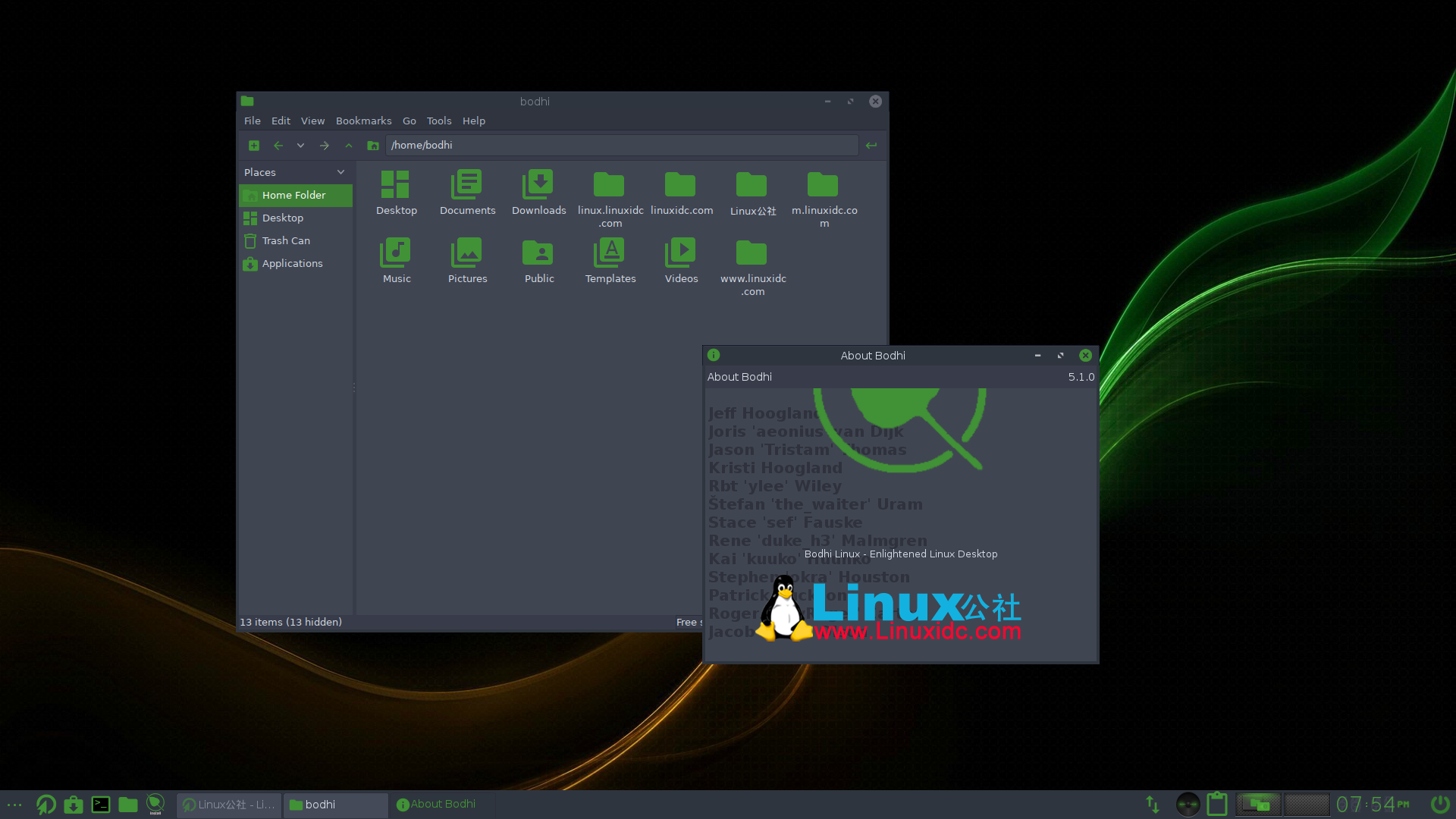Click the home folder toolbar icon
Image resolution: width=1456 pixels, height=819 pixels.
pyautogui.click(x=373, y=146)
